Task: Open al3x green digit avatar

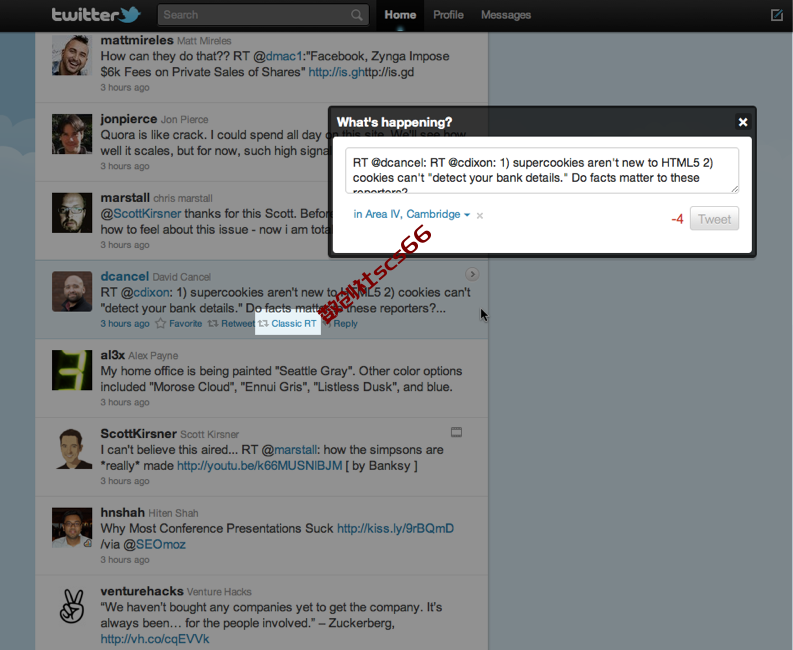Action: pyautogui.click(x=72, y=370)
